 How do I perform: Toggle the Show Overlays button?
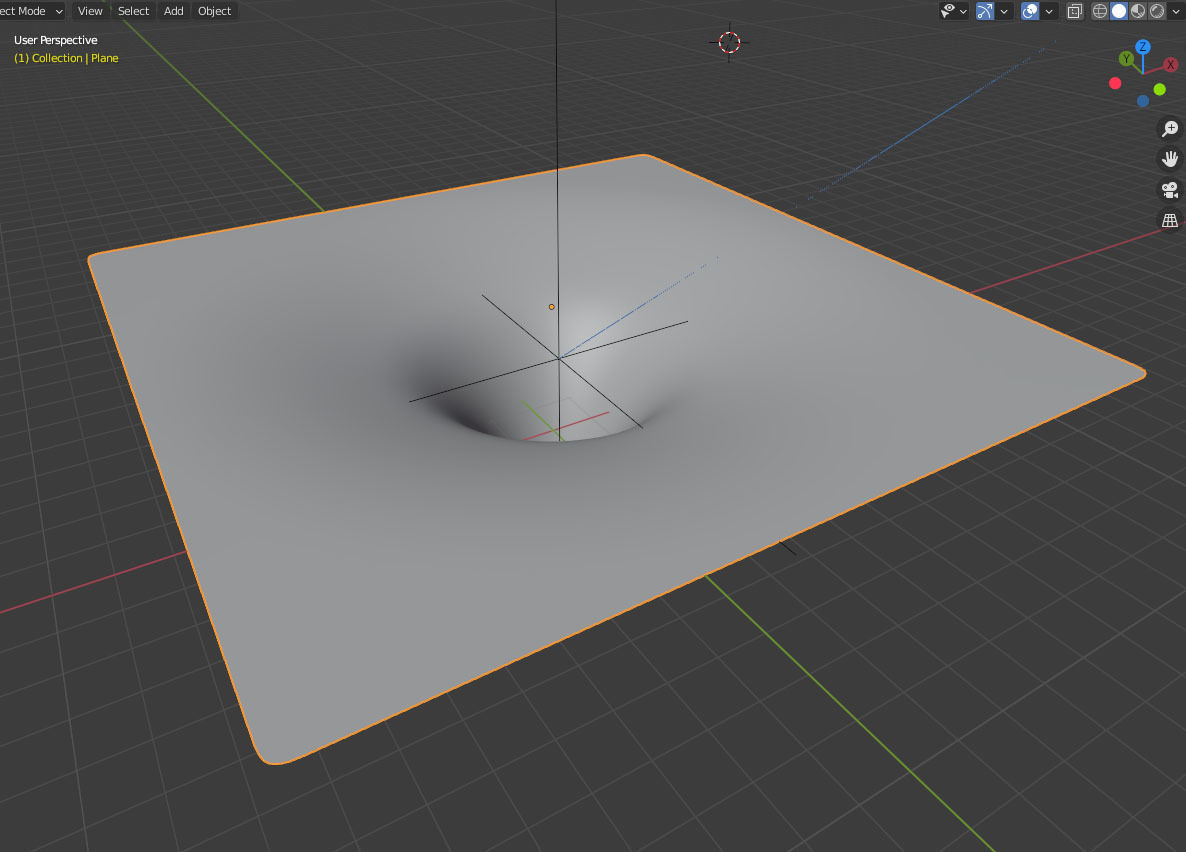tap(1029, 11)
